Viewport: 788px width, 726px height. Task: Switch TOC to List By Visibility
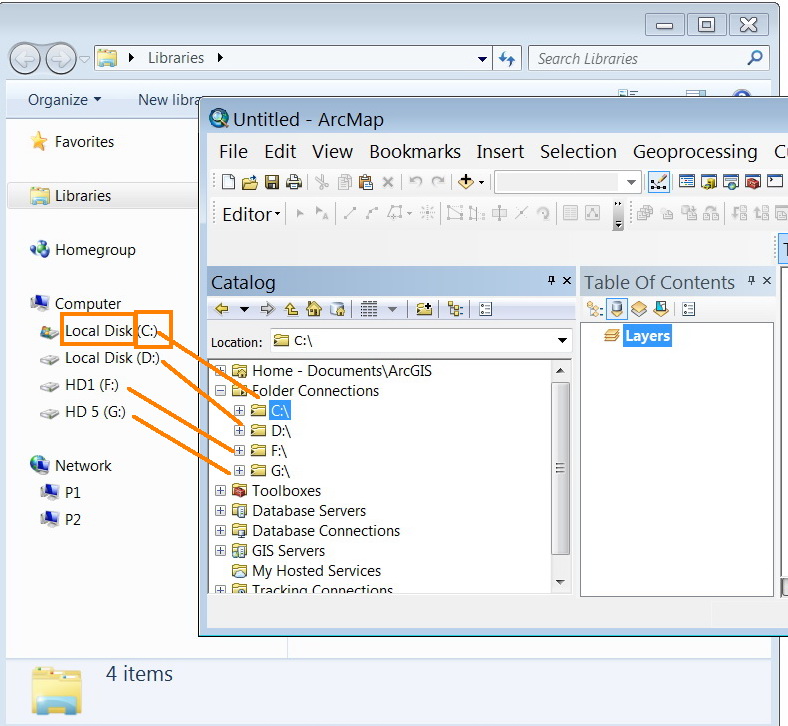pos(639,309)
